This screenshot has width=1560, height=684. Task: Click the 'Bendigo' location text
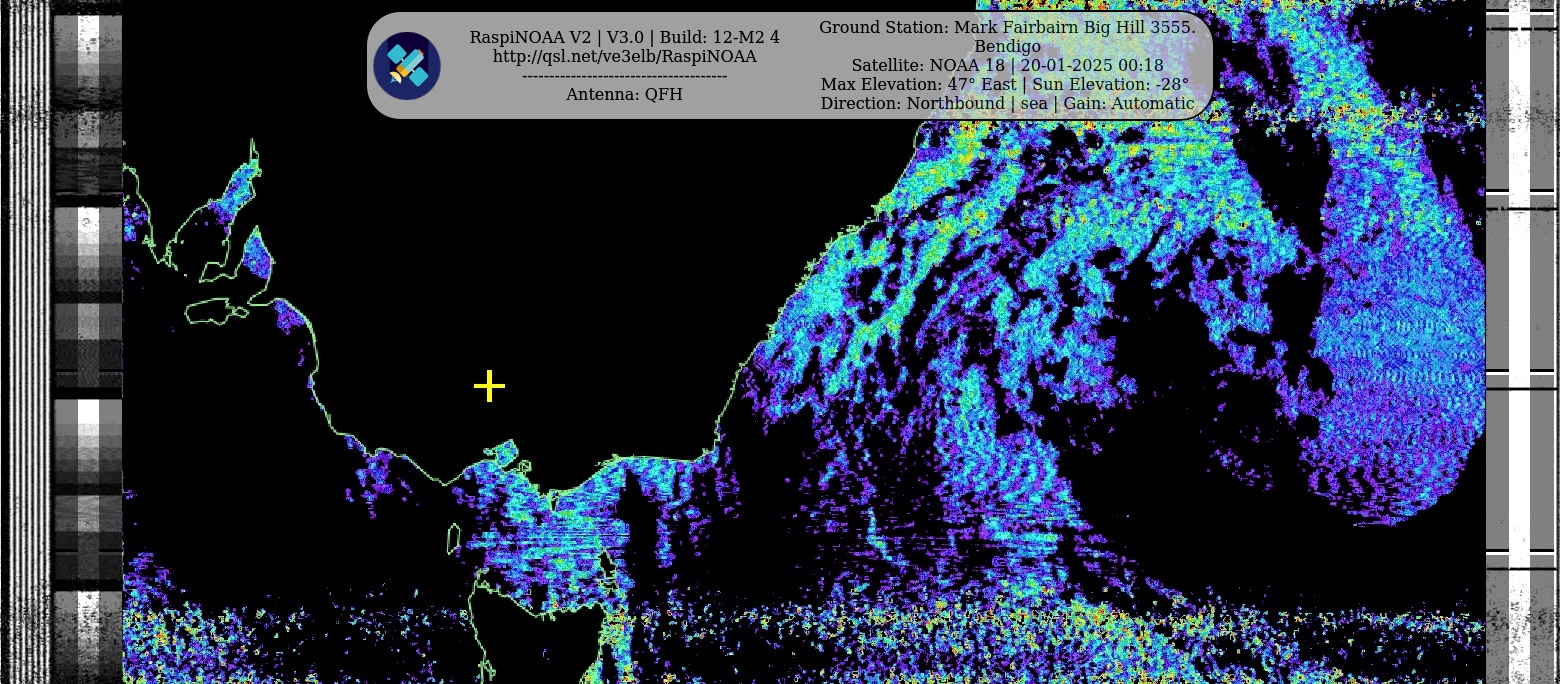pyautogui.click(x=1007, y=46)
